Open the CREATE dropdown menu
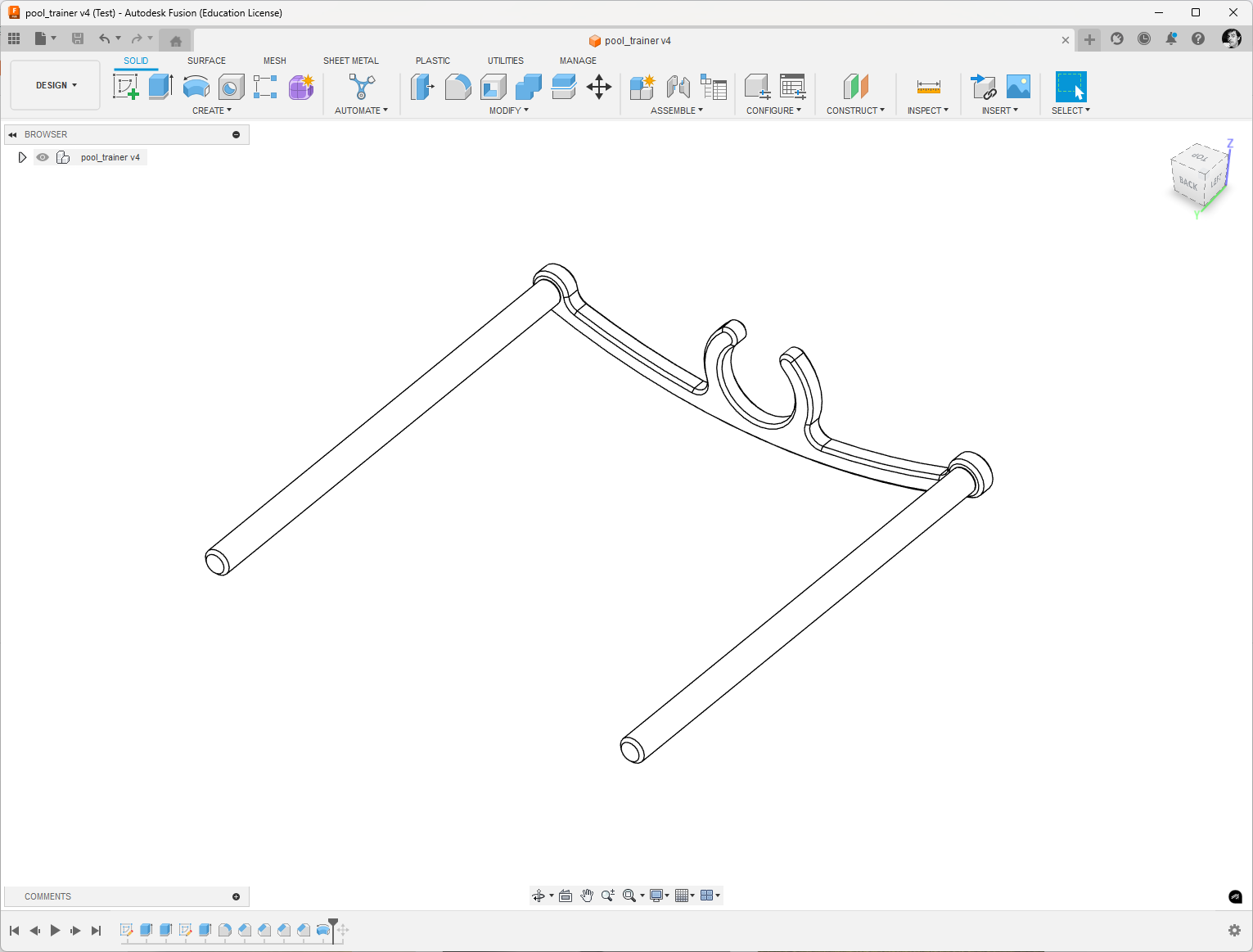This screenshot has width=1253, height=952. pyautogui.click(x=212, y=111)
